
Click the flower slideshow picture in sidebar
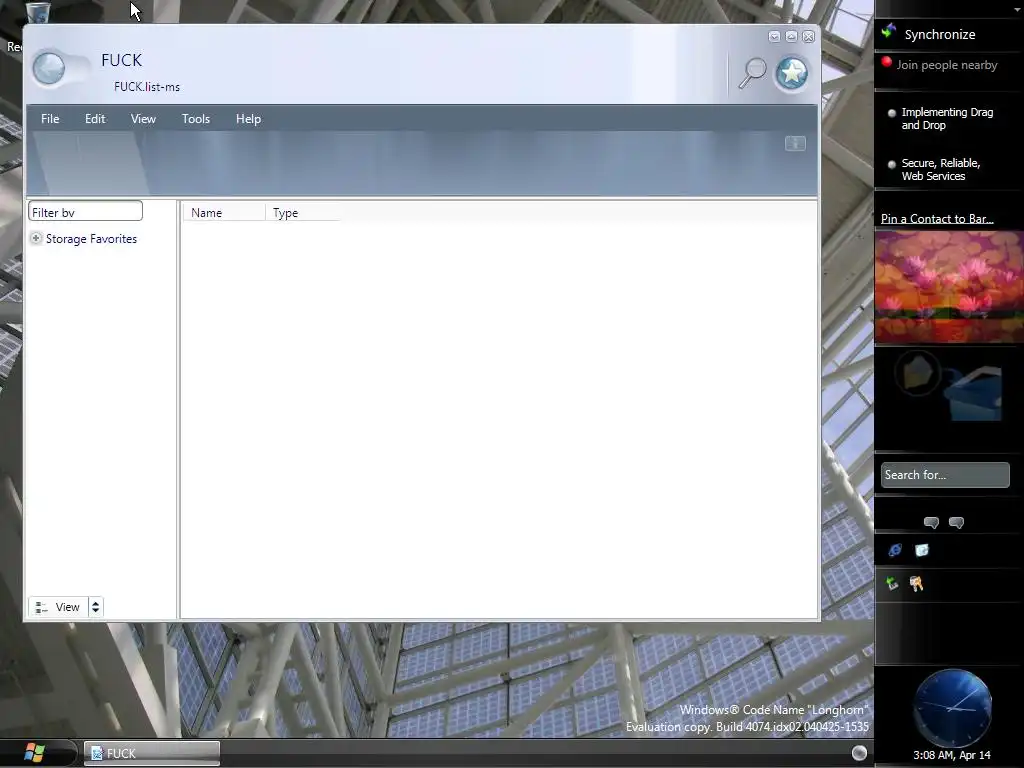pos(949,287)
